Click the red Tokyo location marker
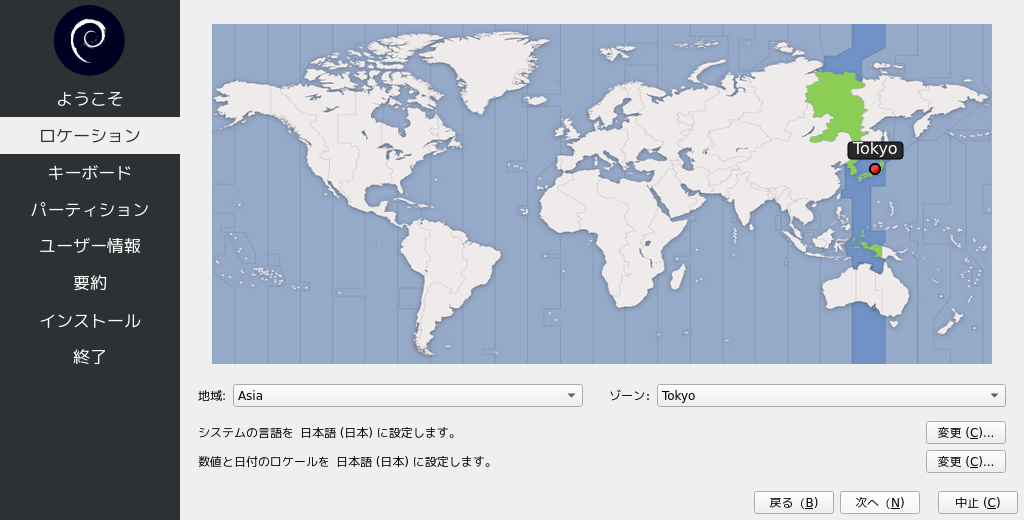 tap(875, 170)
